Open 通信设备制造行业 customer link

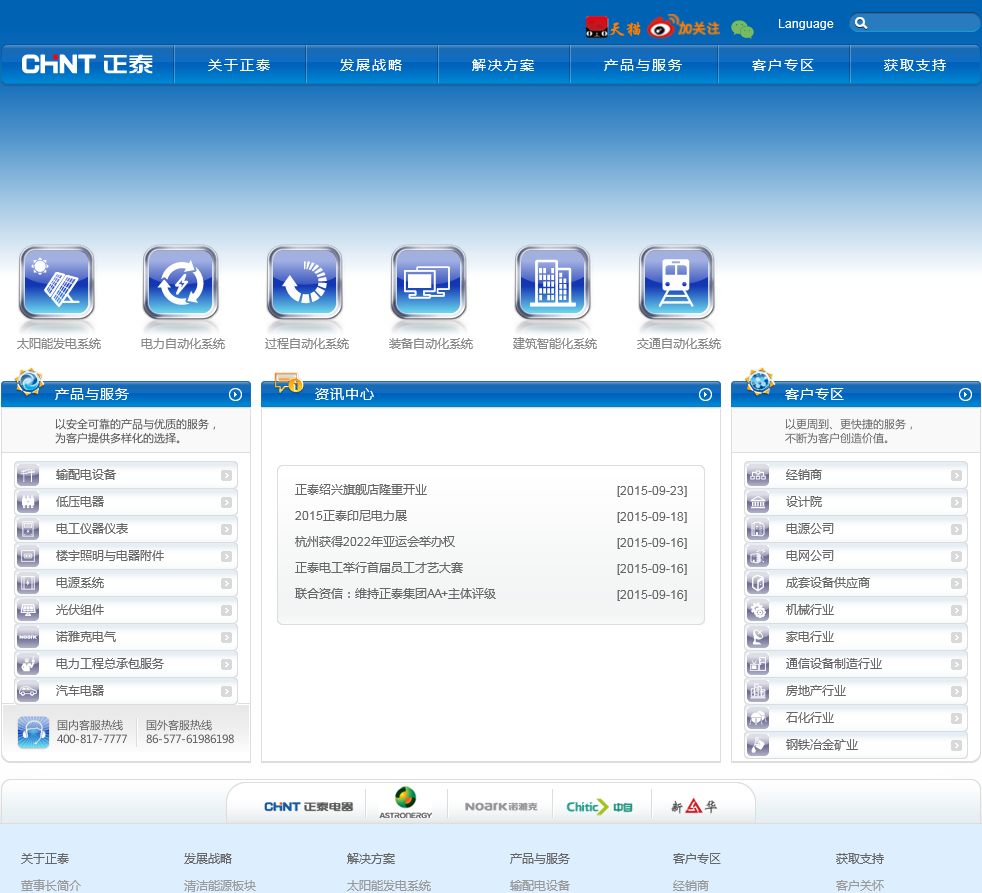pos(834,664)
